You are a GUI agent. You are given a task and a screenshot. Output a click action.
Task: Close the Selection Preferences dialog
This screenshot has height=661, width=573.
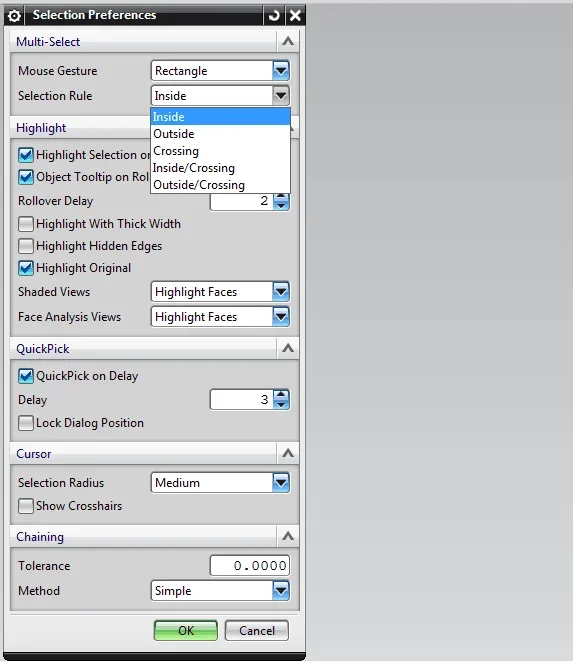(295, 16)
